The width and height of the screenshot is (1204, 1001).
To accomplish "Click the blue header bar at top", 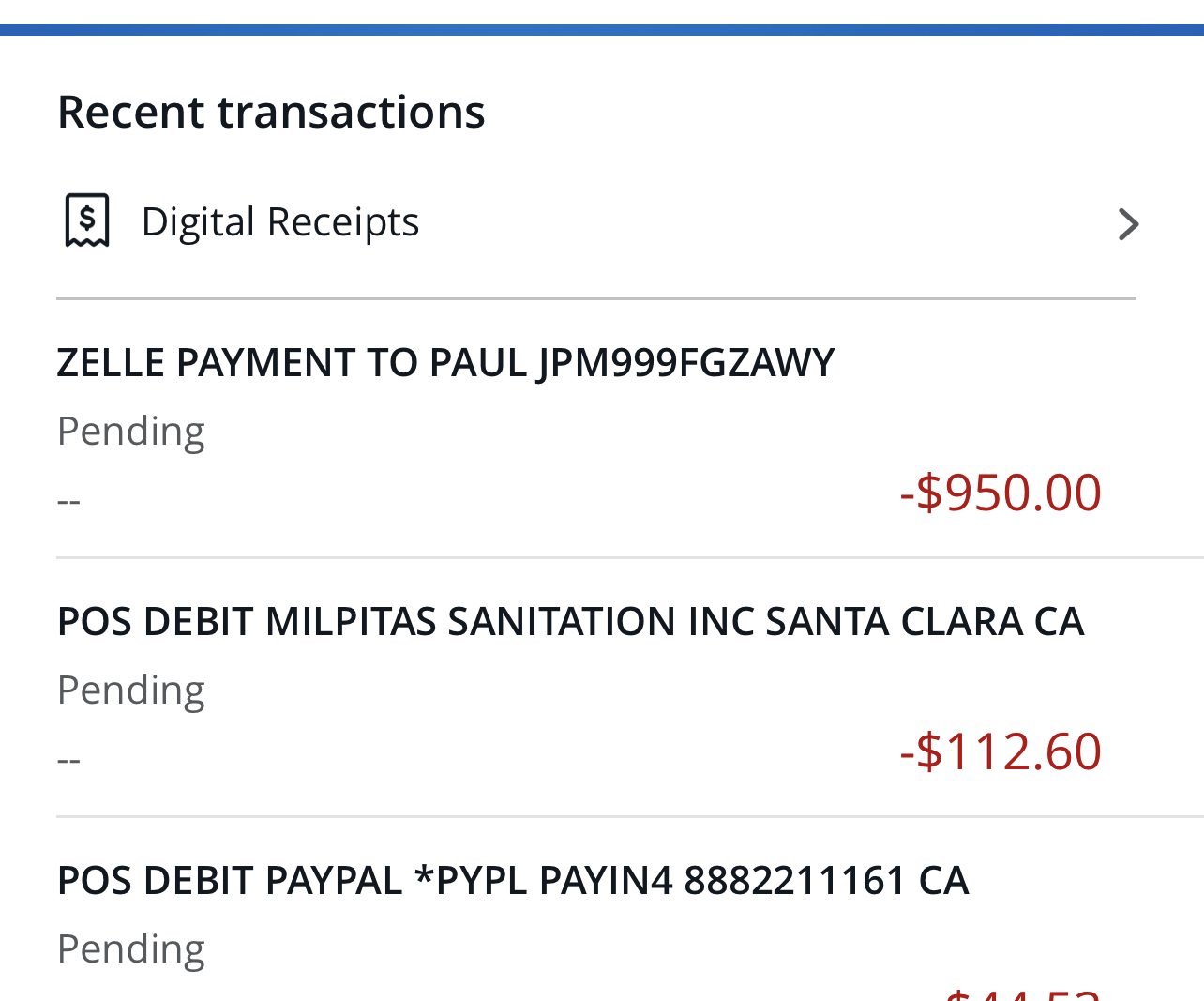I will [x=602, y=30].
